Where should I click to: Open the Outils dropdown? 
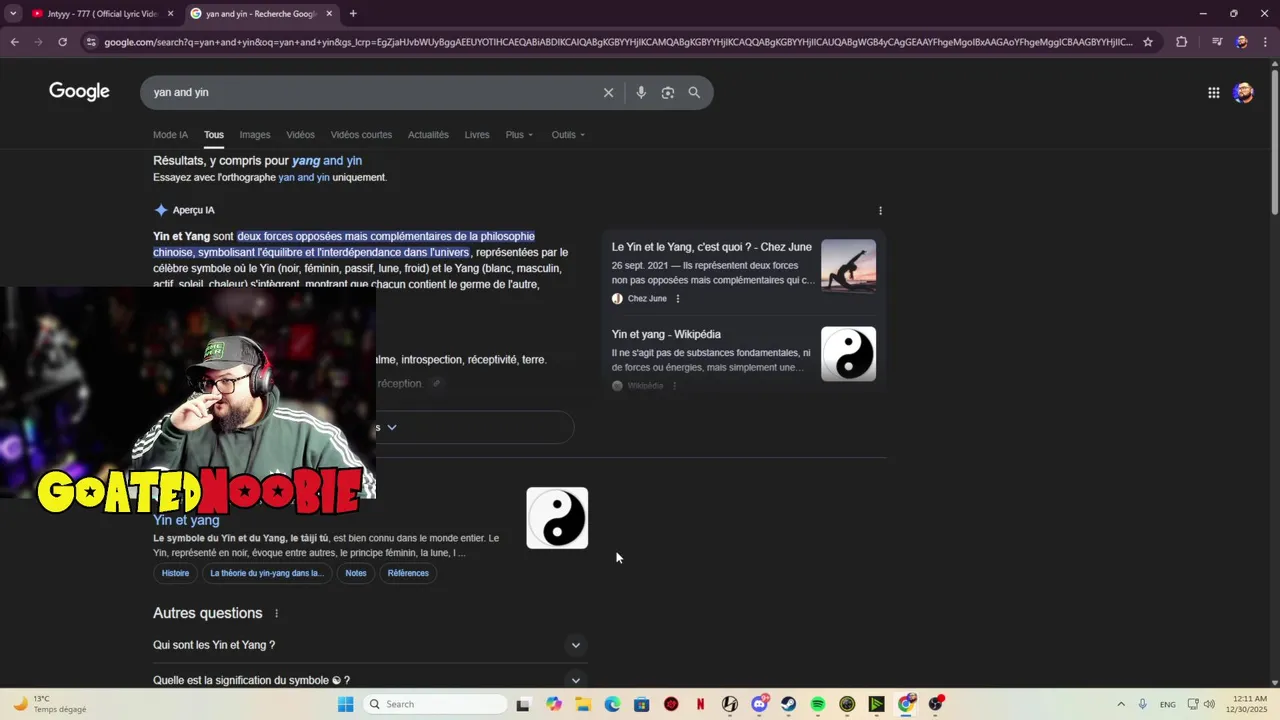pos(568,135)
